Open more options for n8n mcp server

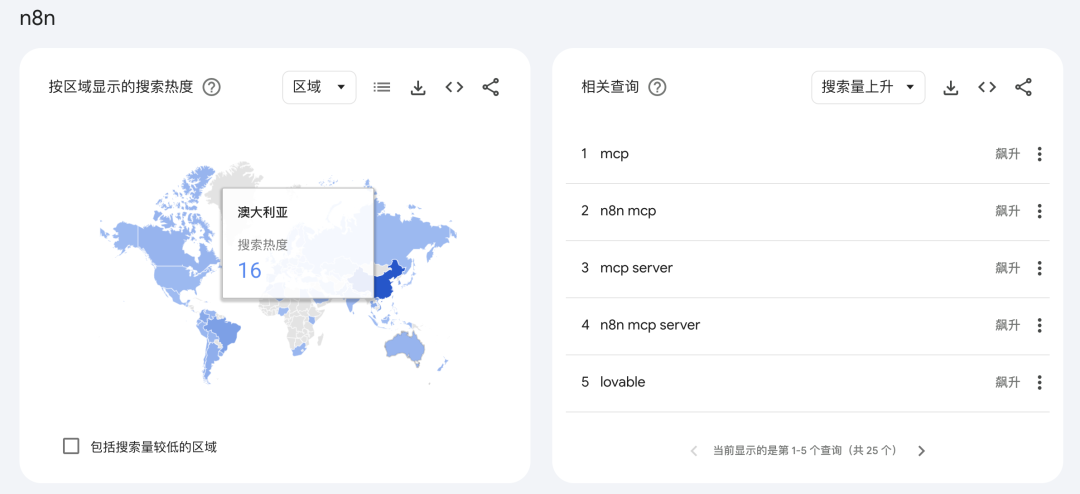(1039, 325)
